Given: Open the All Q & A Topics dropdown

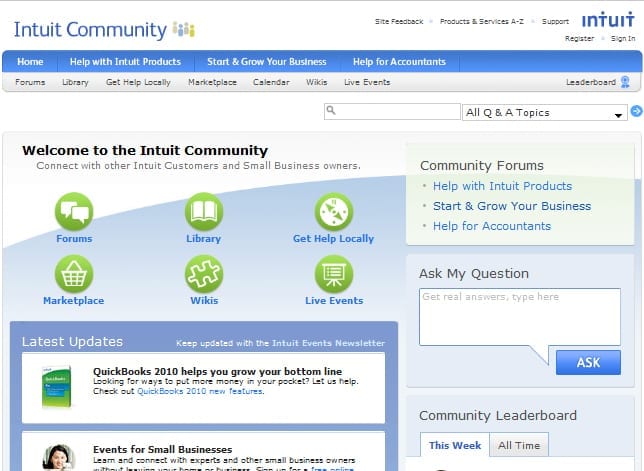Looking at the screenshot, I should click(x=545, y=113).
